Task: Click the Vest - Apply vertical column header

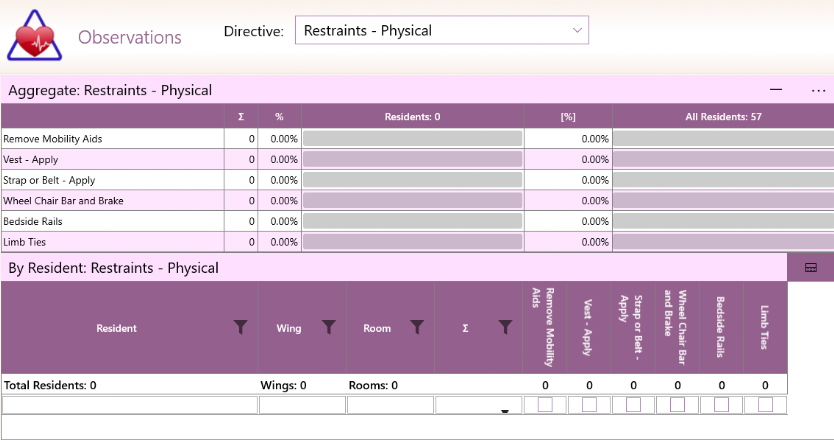Action: 588,327
